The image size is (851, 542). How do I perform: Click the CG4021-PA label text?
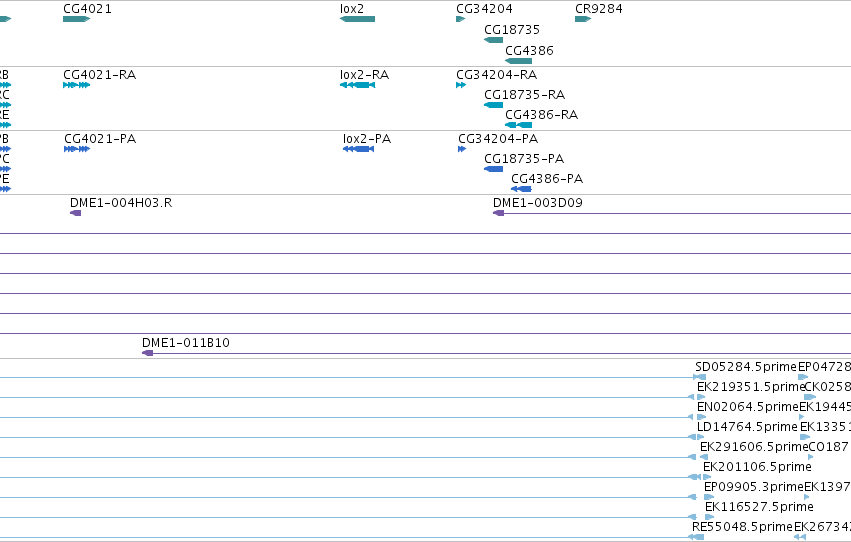(x=100, y=138)
